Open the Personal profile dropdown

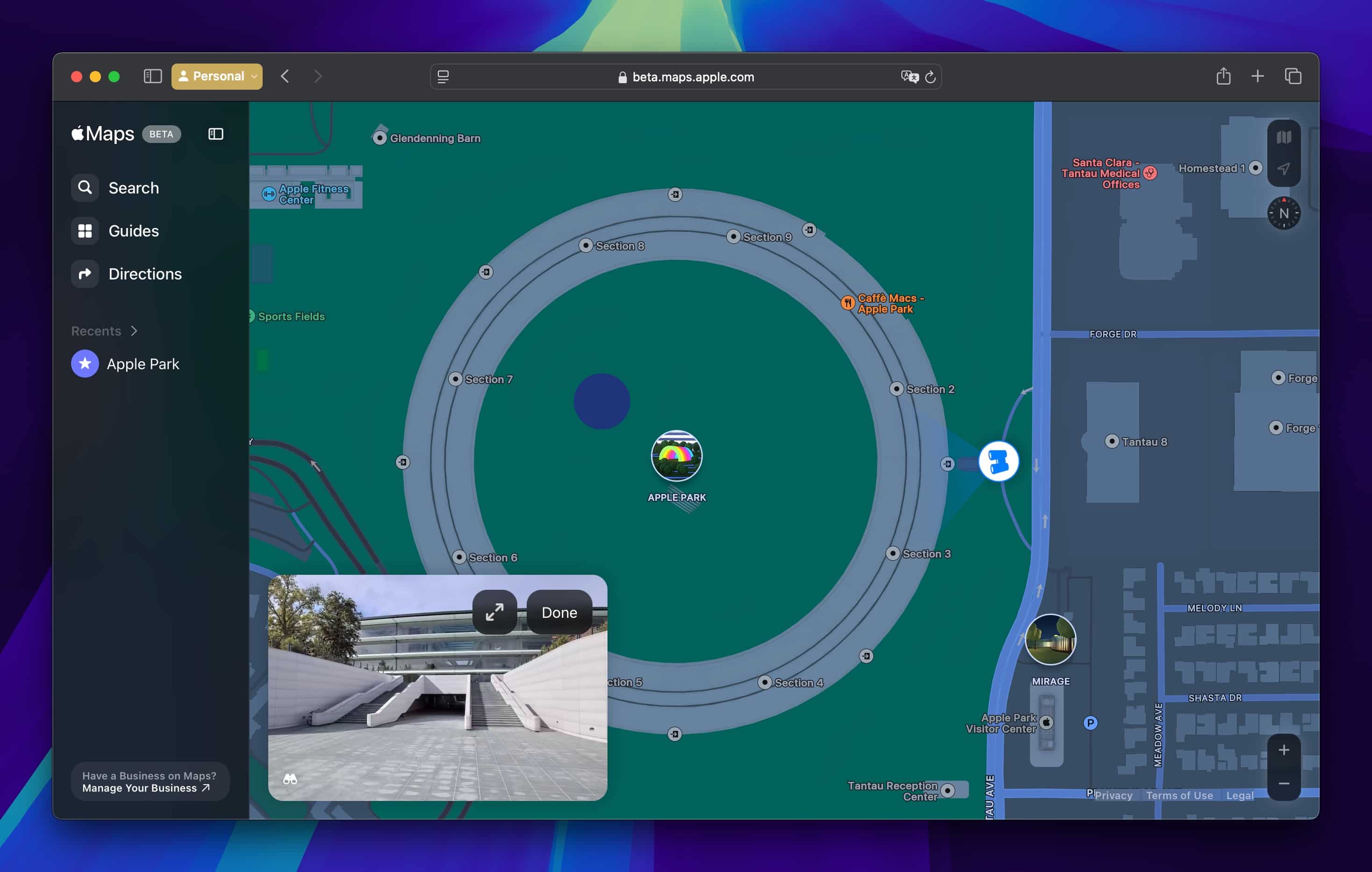pyautogui.click(x=216, y=76)
